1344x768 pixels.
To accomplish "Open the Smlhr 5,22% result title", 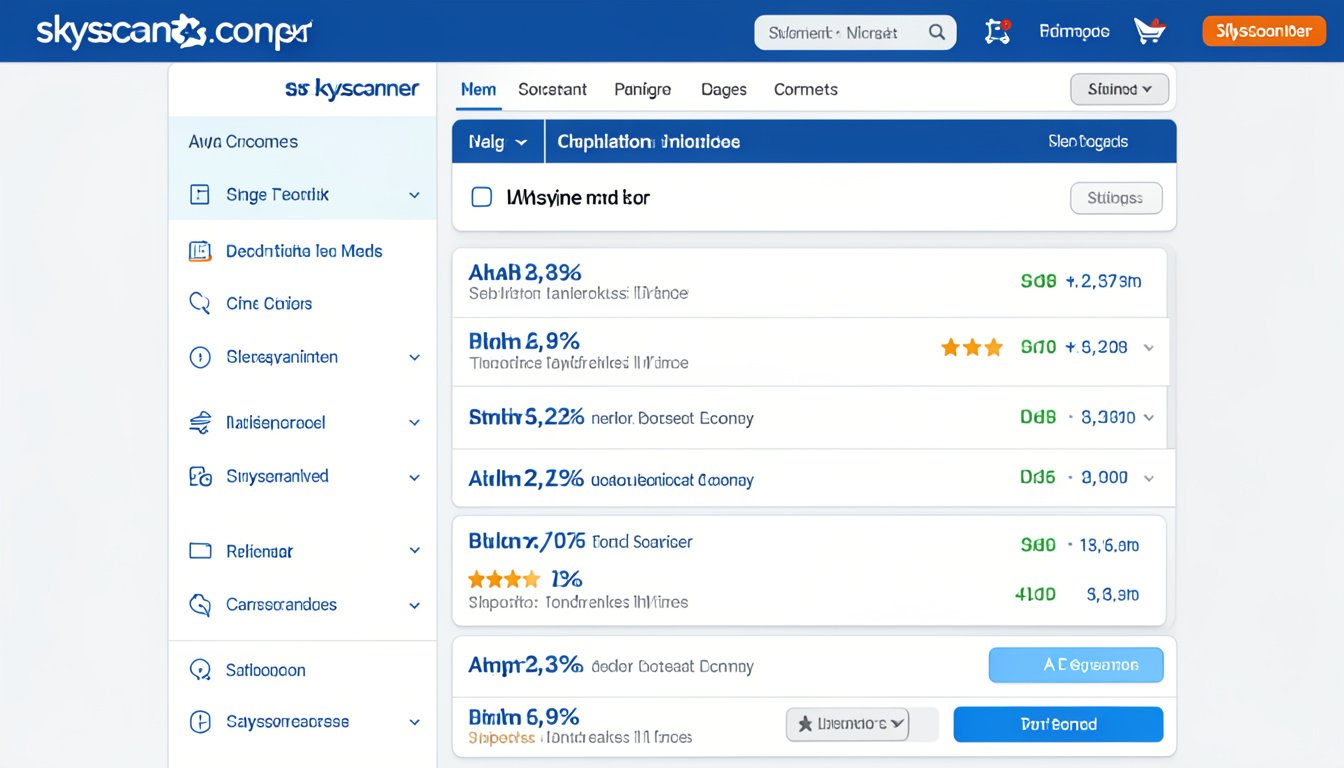I will (526, 417).
